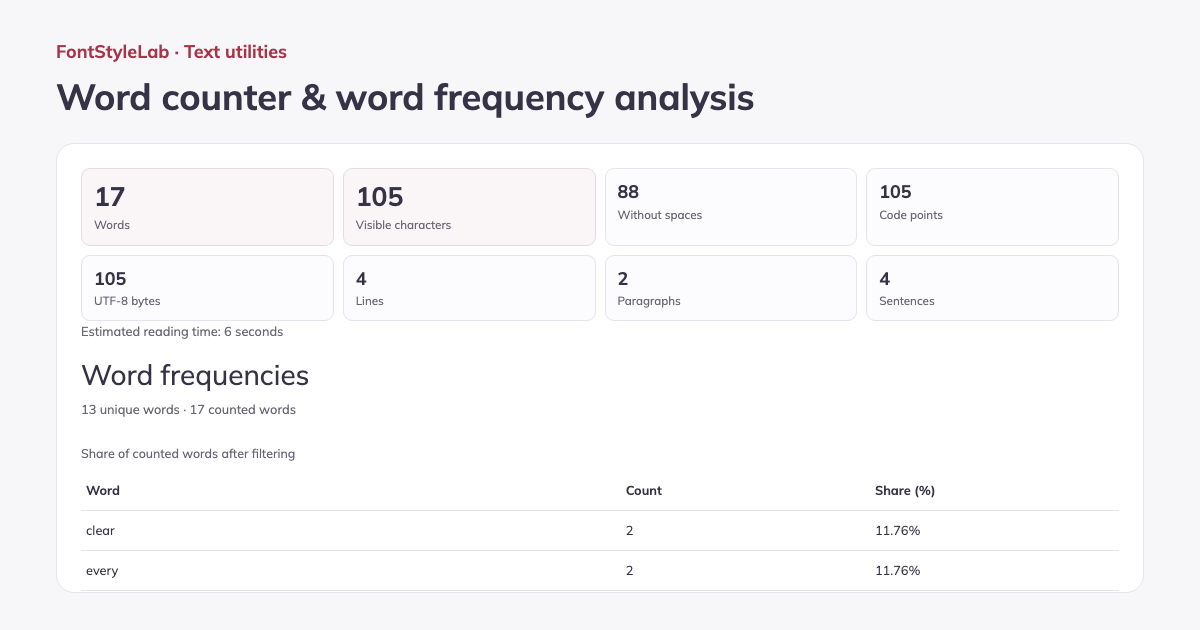Image resolution: width=1200 pixels, height=630 pixels.
Task: Click the 4 Sentences stat card
Action: pos(992,288)
